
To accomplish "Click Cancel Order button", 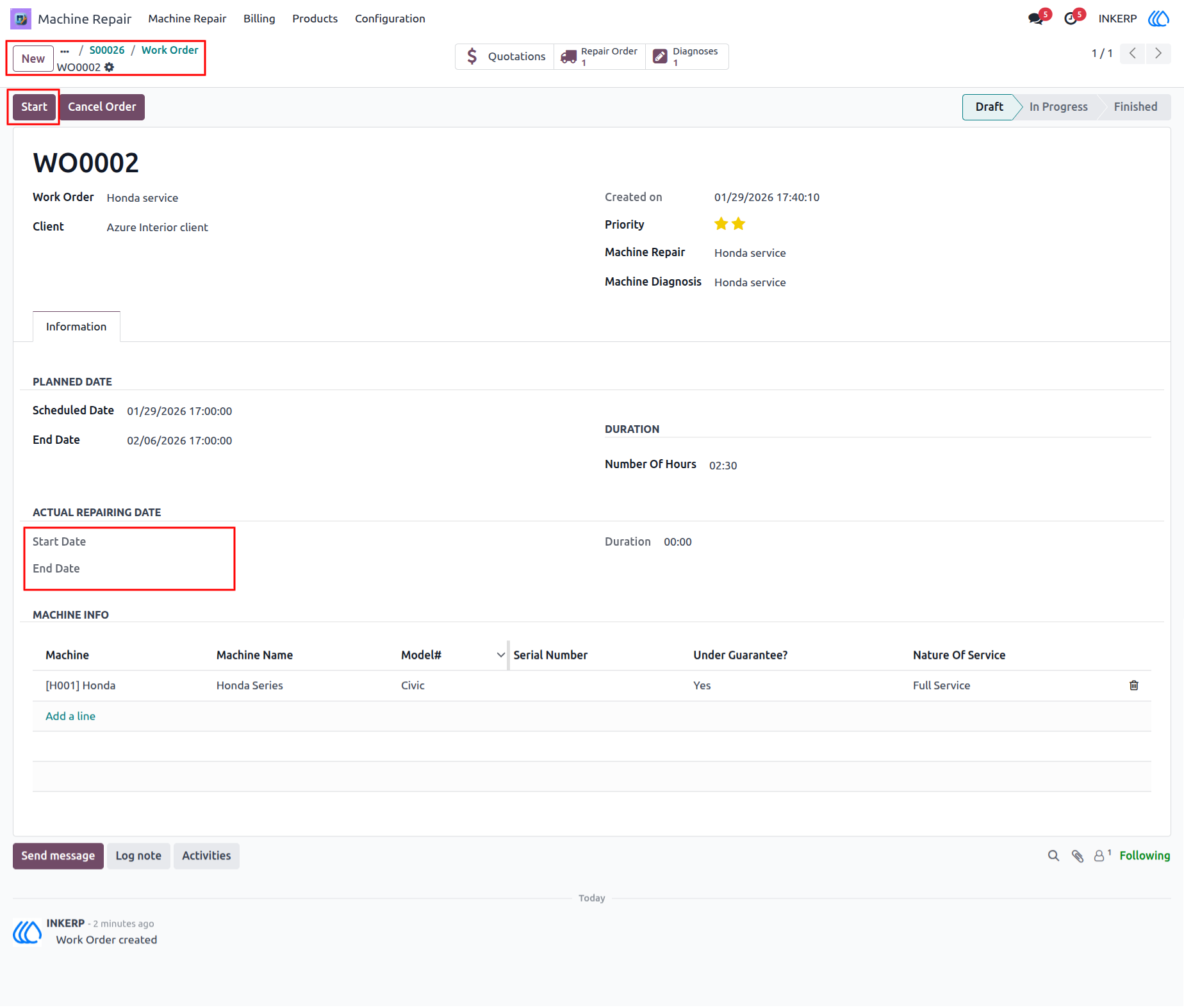I will click(x=102, y=107).
